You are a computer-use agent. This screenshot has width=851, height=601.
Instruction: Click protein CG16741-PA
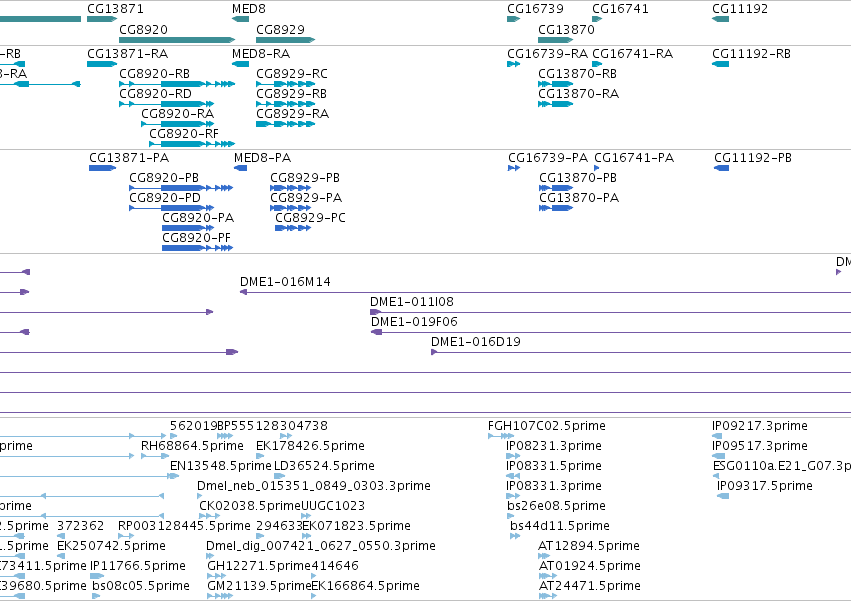tap(634, 158)
